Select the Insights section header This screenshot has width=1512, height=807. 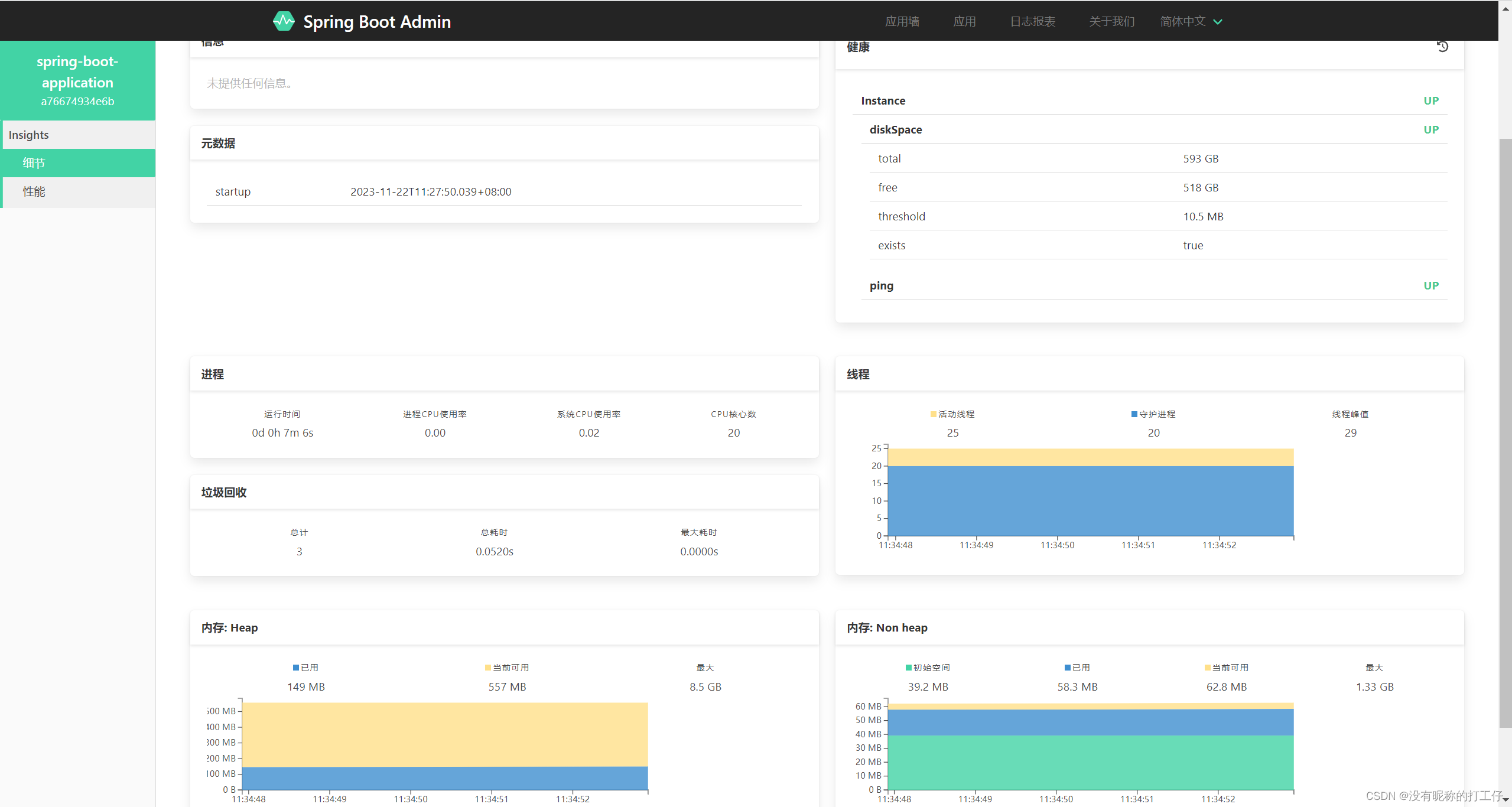tap(28, 134)
